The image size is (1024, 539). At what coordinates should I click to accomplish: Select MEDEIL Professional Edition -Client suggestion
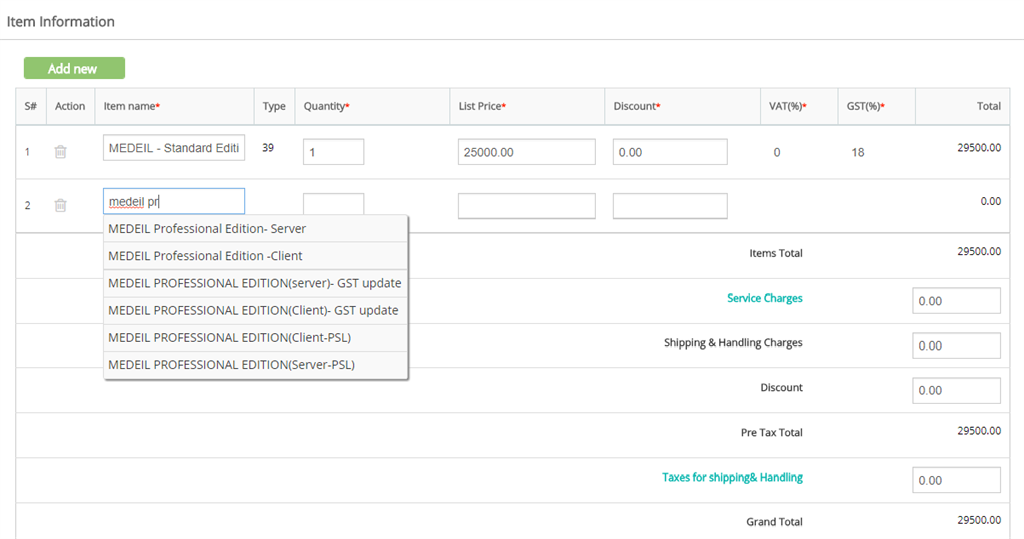click(255, 256)
